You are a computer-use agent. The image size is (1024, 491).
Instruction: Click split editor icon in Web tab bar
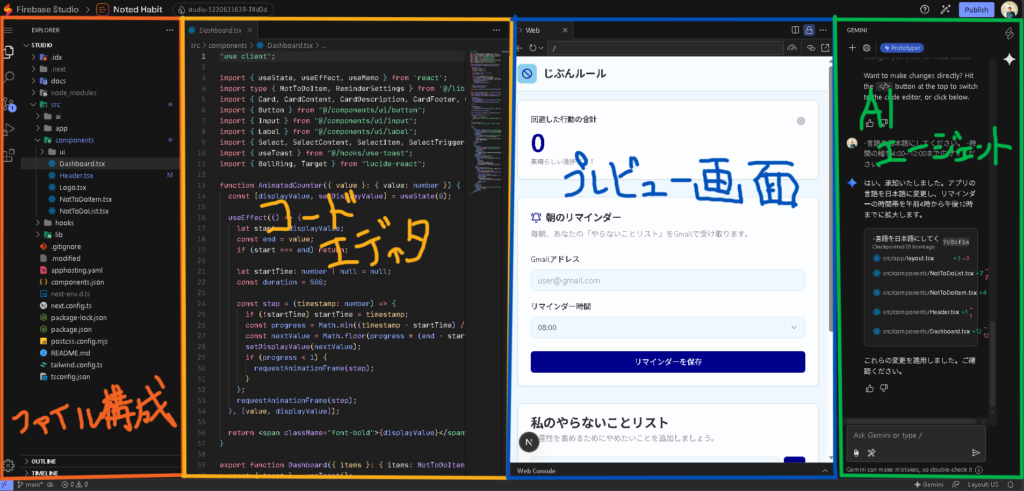(x=795, y=30)
